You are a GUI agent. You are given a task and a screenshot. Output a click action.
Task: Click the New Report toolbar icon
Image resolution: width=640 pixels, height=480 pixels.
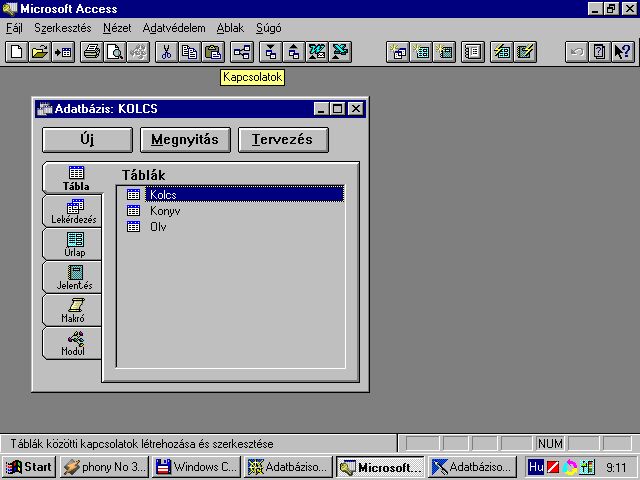pyautogui.click(x=444, y=52)
